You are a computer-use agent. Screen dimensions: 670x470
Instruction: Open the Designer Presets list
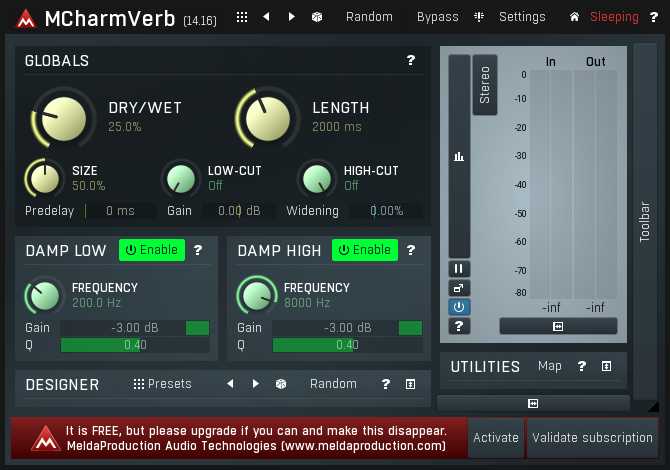coord(163,384)
